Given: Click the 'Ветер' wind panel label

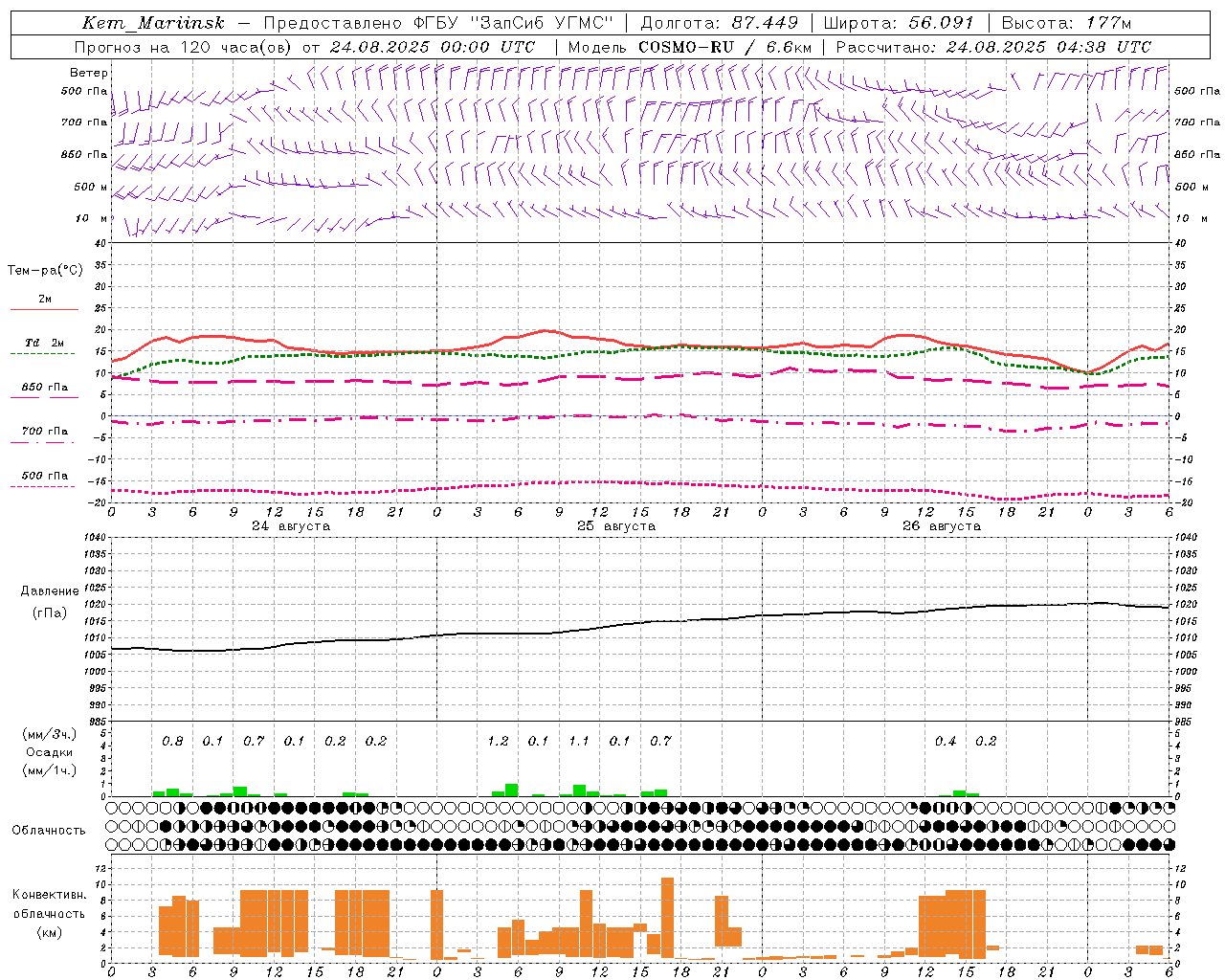Looking at the screenshot, I should pos(89,73).
